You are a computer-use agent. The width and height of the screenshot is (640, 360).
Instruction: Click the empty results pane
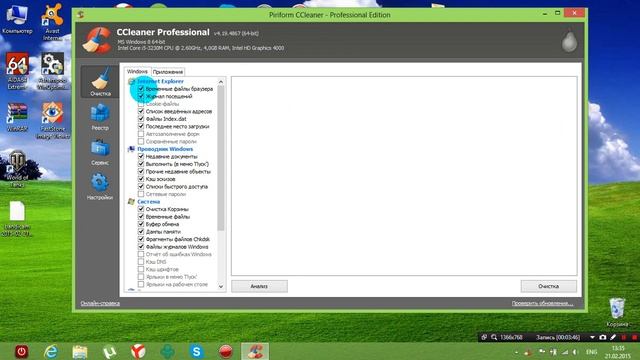(x=404, y=176)
